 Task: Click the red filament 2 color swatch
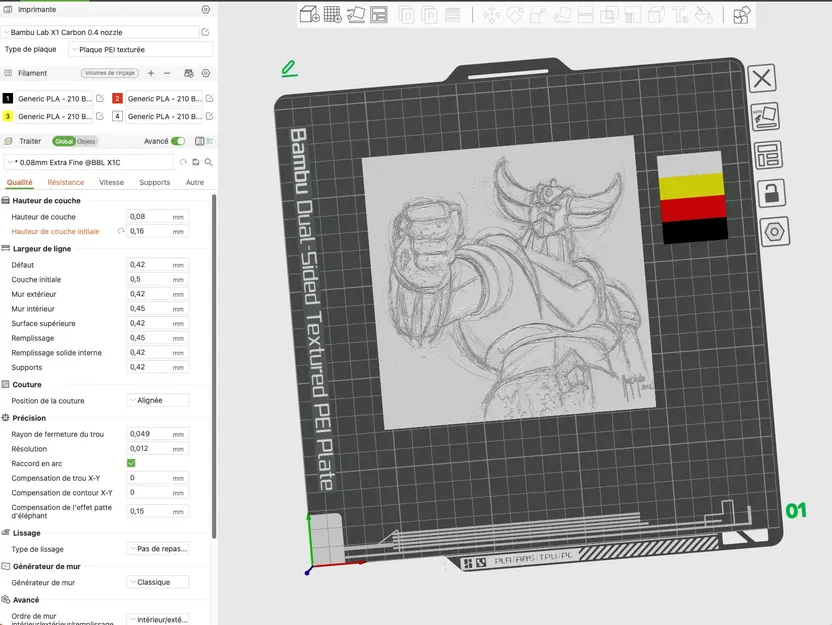click(117, 98)
